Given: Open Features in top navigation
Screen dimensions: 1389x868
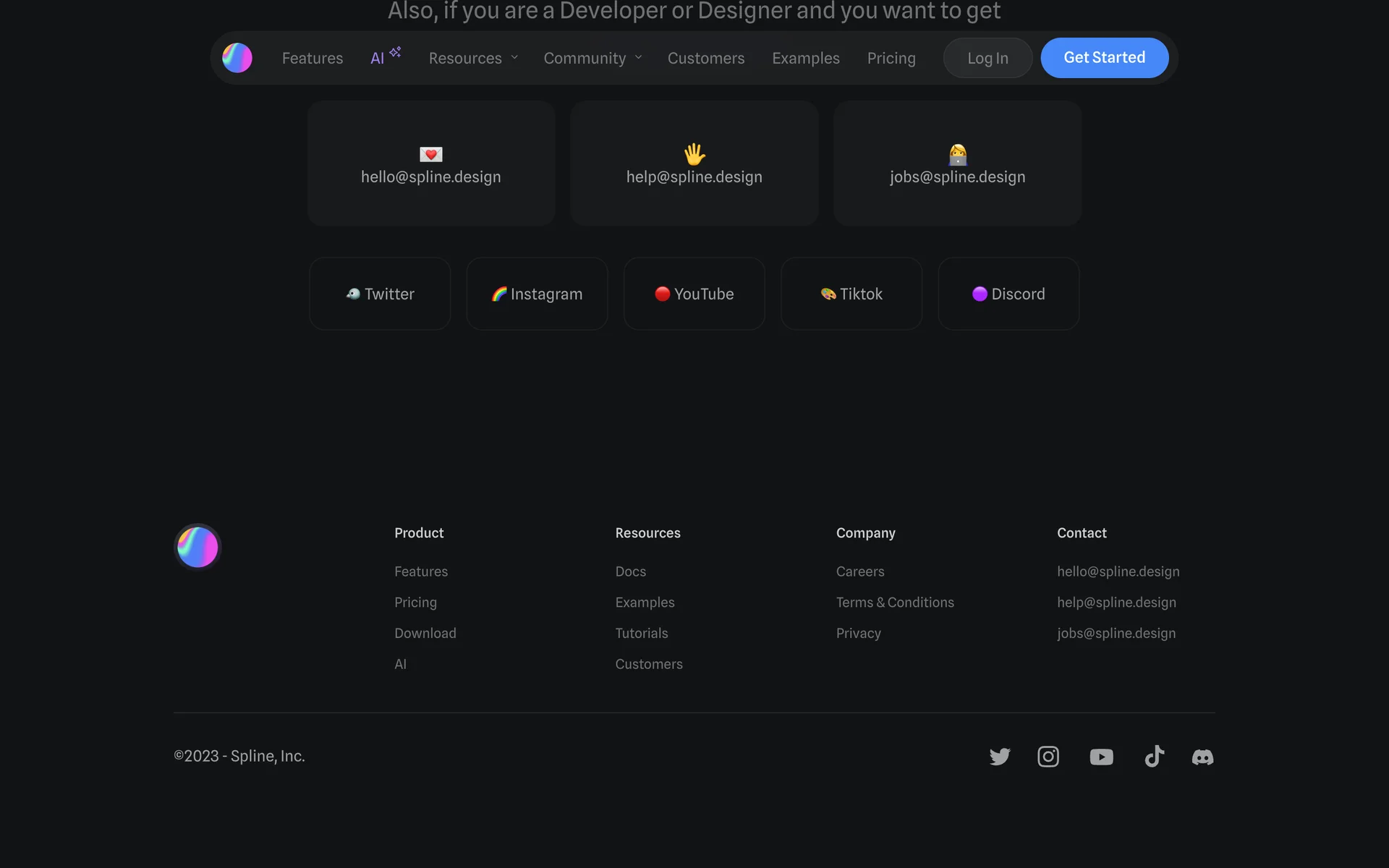Looking at the screenshot, I should coord(313,58).
